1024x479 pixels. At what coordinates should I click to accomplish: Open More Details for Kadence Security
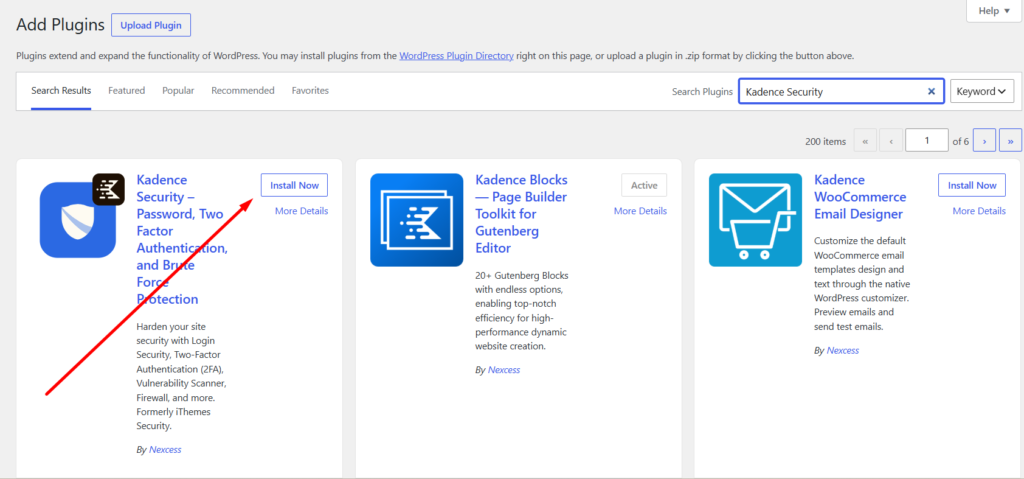tap(302, 211)
